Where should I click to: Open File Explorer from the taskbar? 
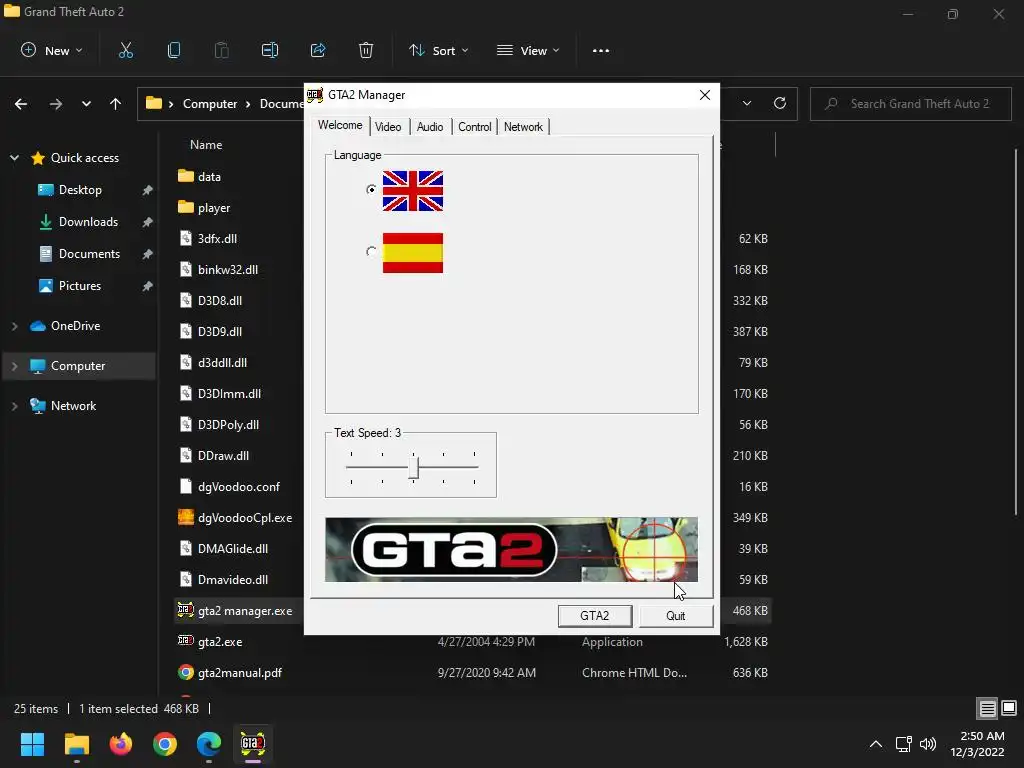[76, 744]
